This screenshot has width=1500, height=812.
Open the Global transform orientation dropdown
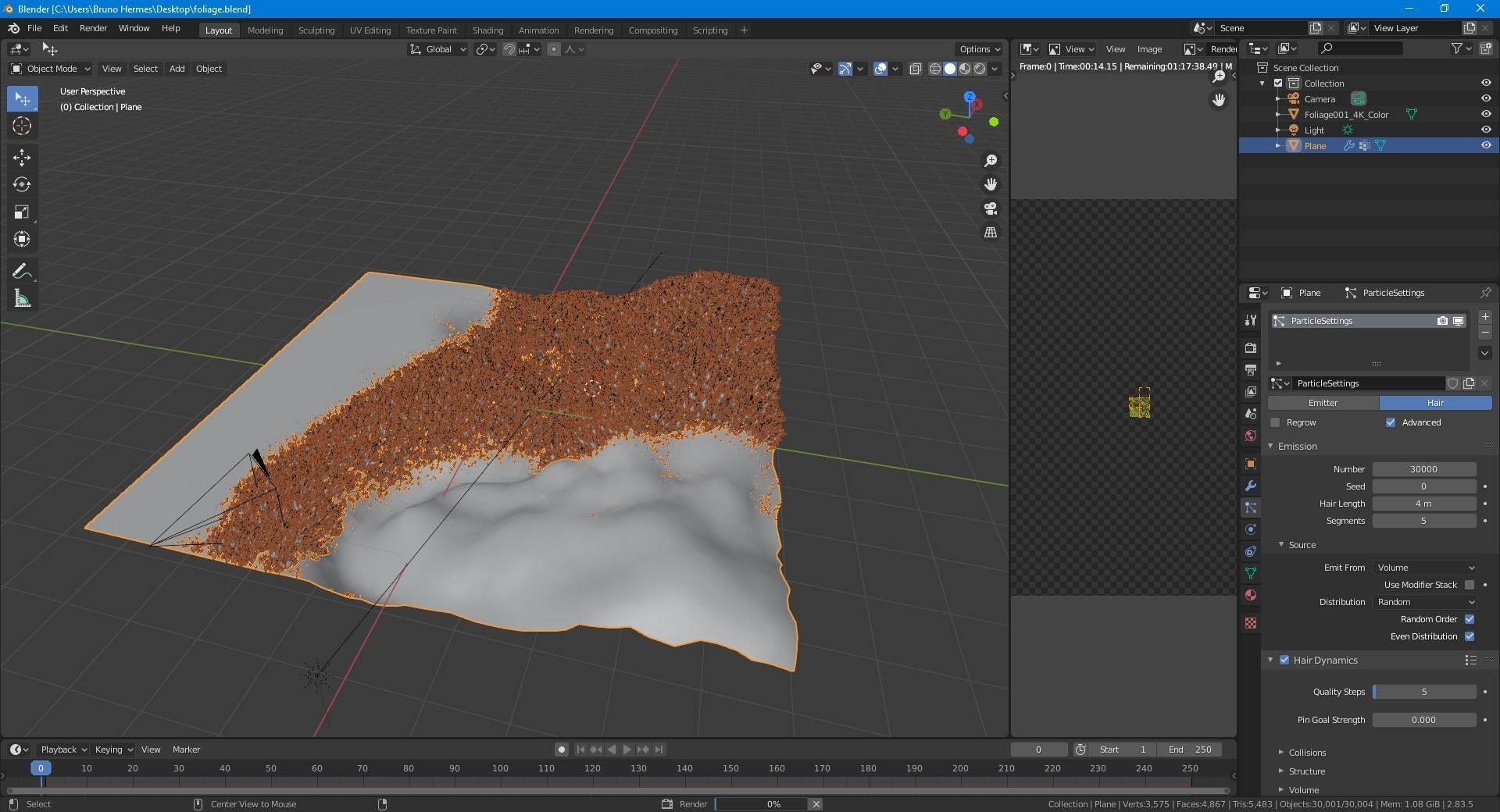click(437, 49)
